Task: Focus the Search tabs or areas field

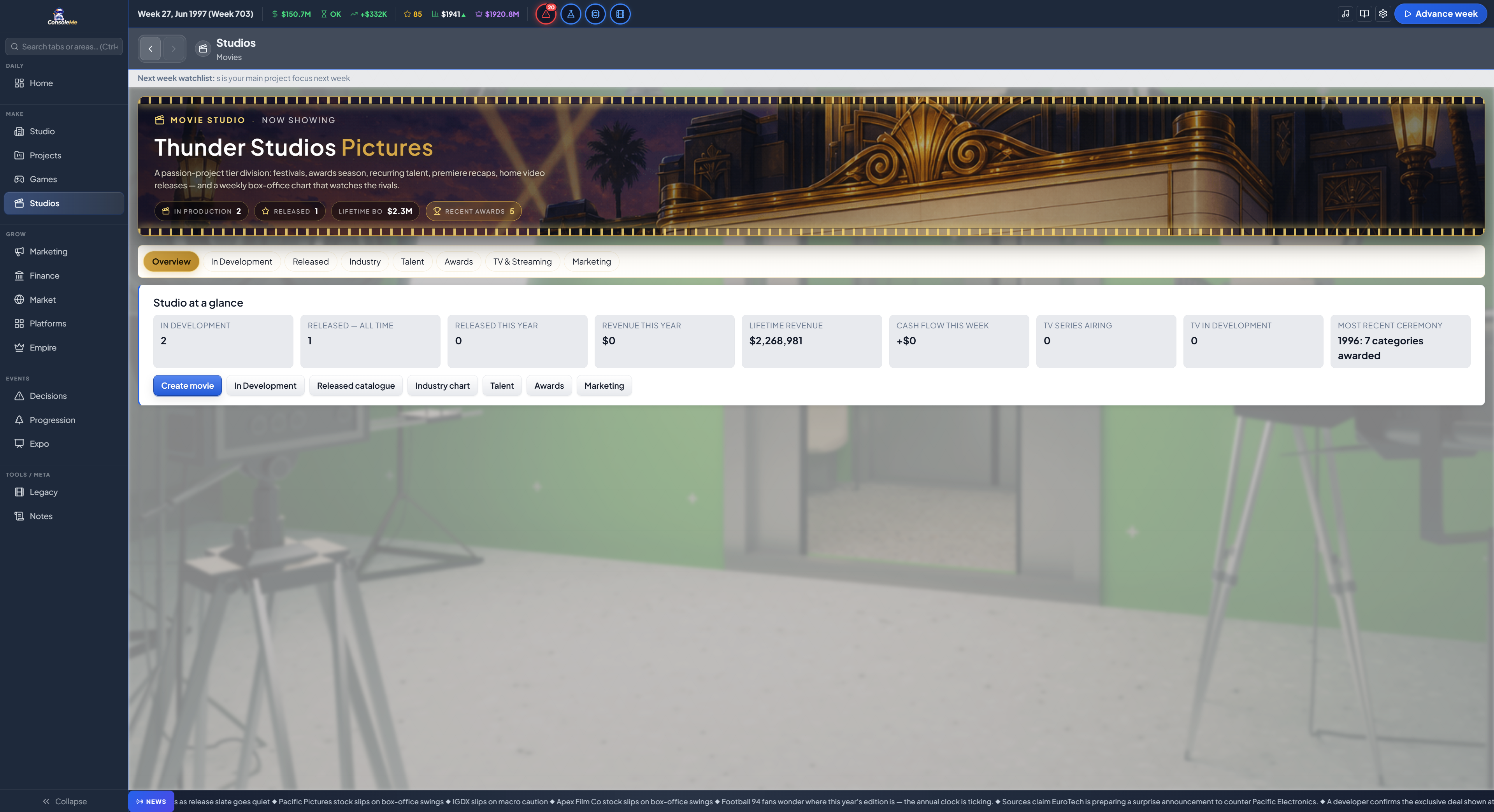Action: pos(64,46)
